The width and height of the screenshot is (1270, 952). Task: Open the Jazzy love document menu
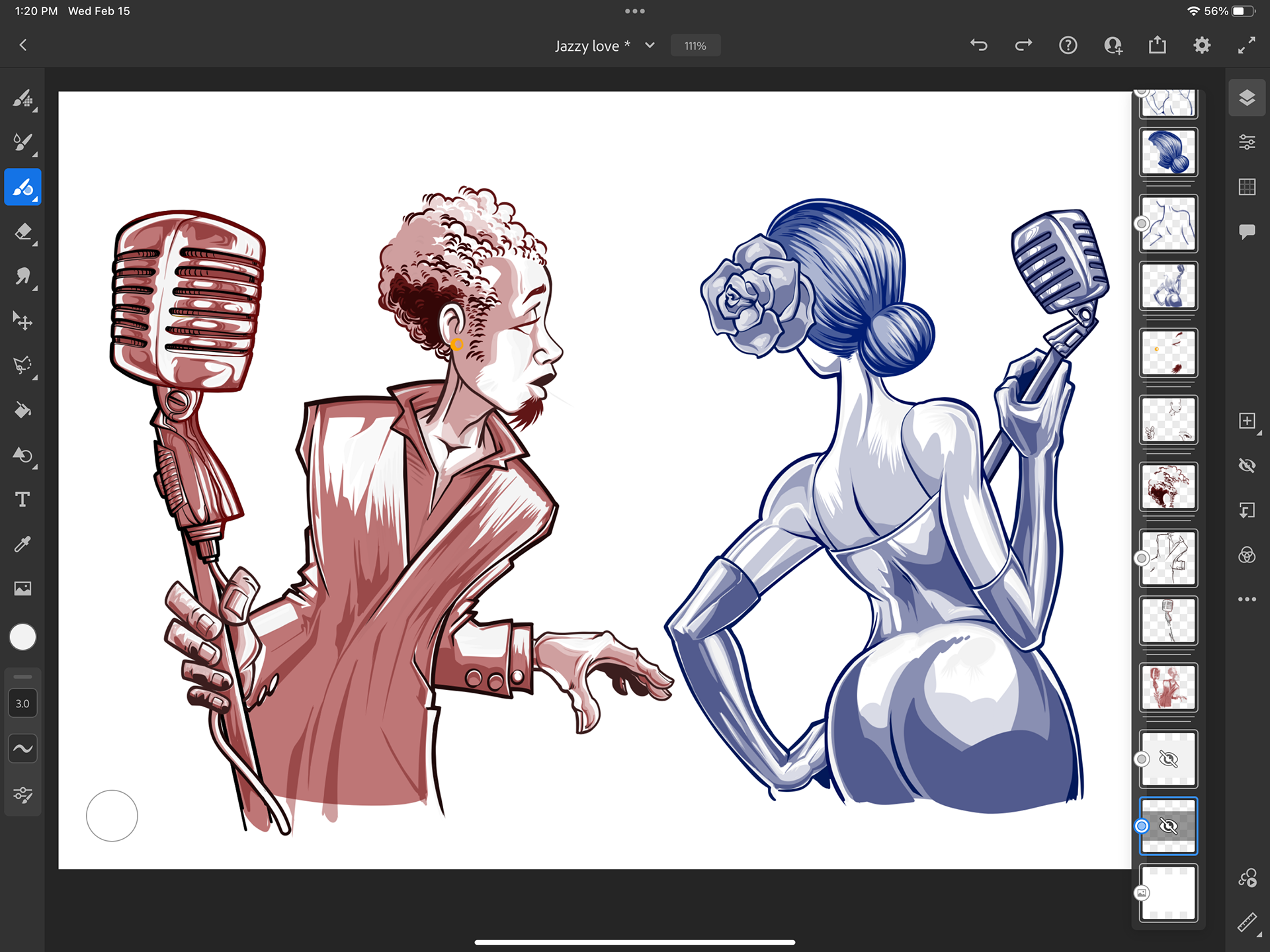click(605, 46)
